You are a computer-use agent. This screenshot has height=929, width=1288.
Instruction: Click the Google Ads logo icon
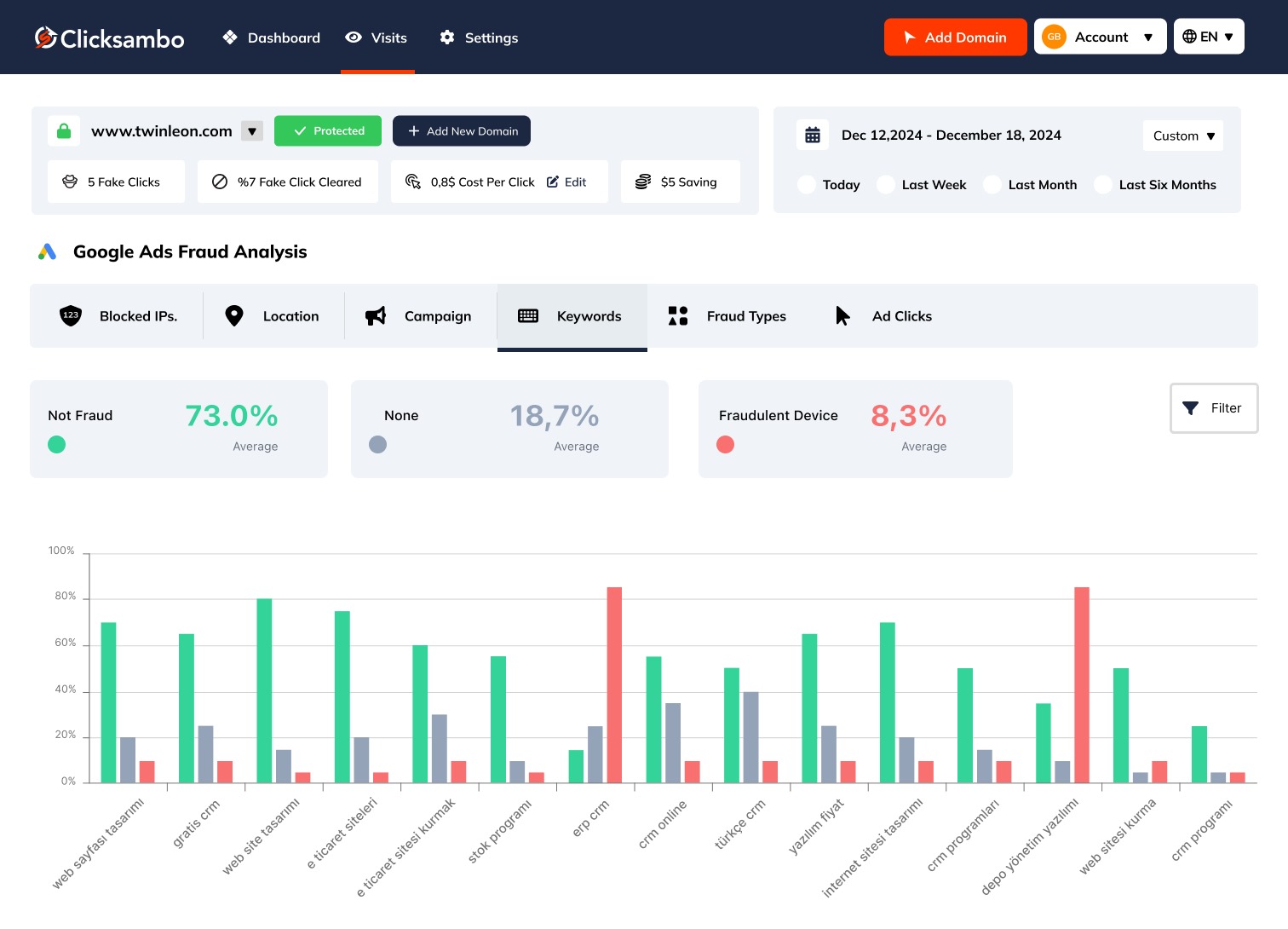pyautogui.click(x=48, y=252)
